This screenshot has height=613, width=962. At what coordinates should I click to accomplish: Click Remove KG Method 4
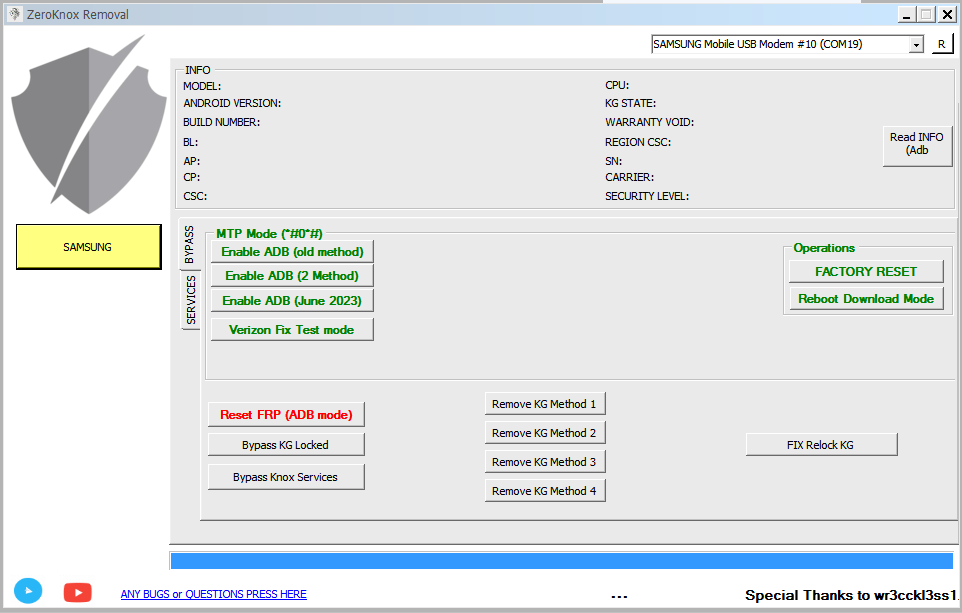(545, 491)
